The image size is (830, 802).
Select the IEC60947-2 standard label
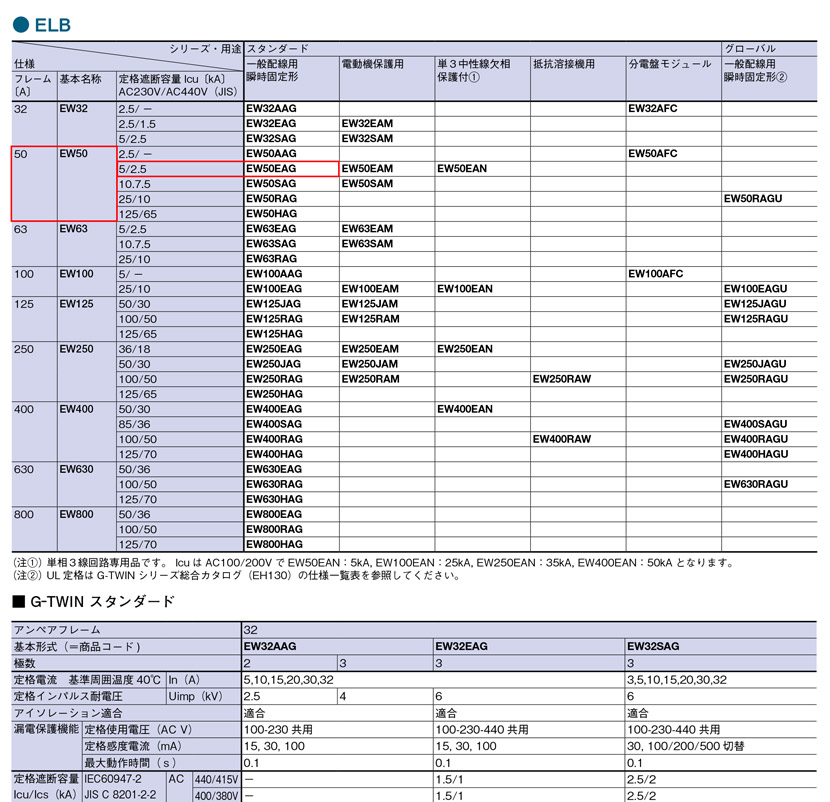pos(113,779)
